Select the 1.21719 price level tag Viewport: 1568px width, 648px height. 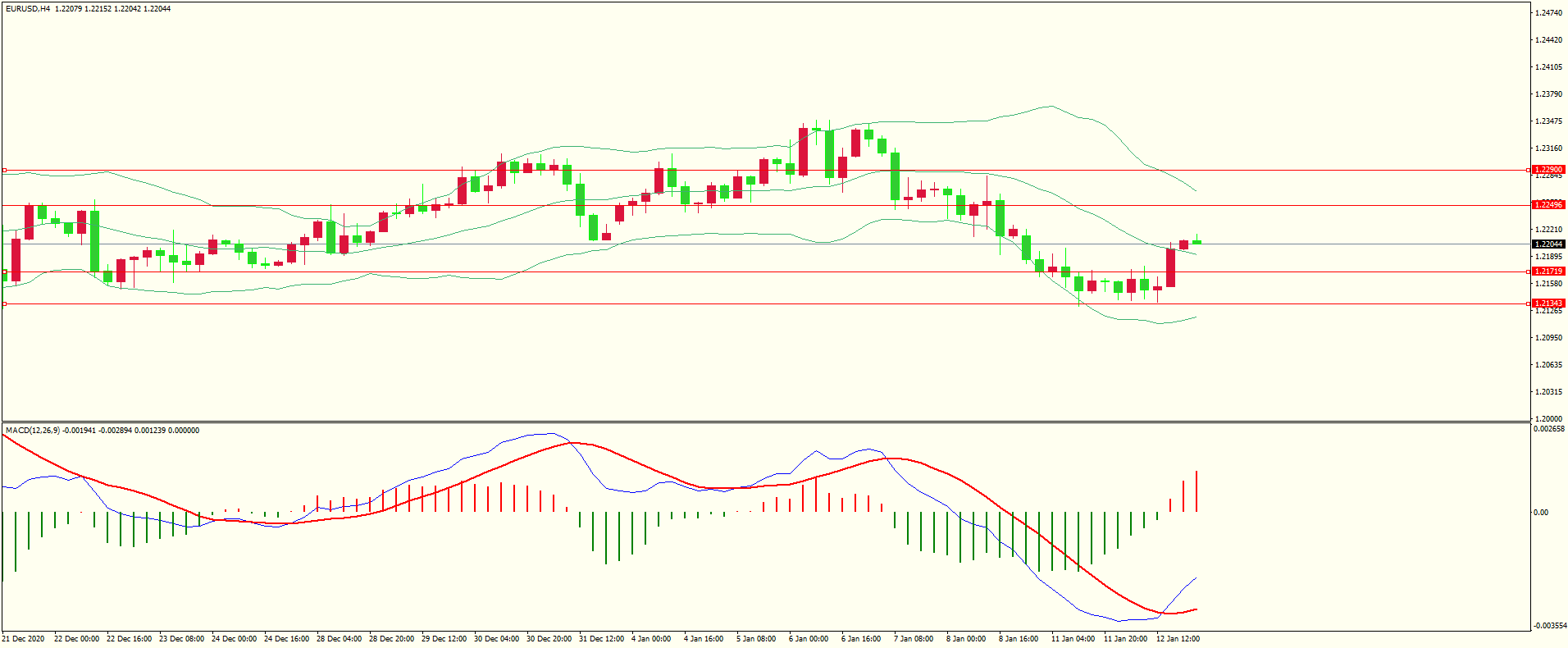1548,272
